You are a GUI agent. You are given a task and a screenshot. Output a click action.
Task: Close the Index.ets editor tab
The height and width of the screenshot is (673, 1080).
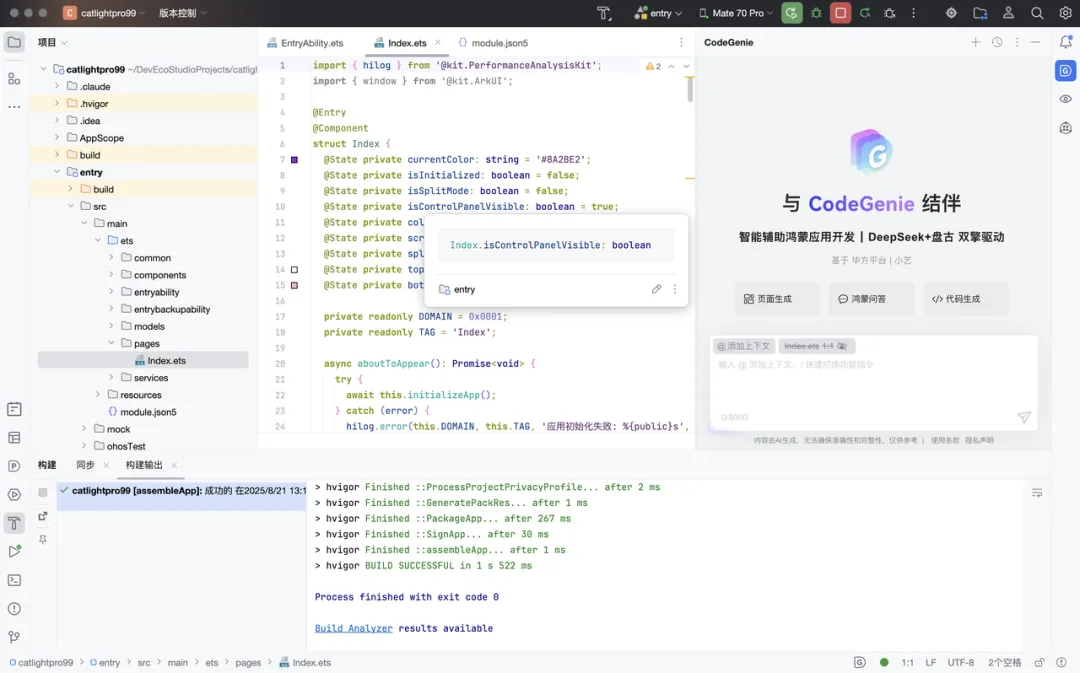(x=437, y=42)
